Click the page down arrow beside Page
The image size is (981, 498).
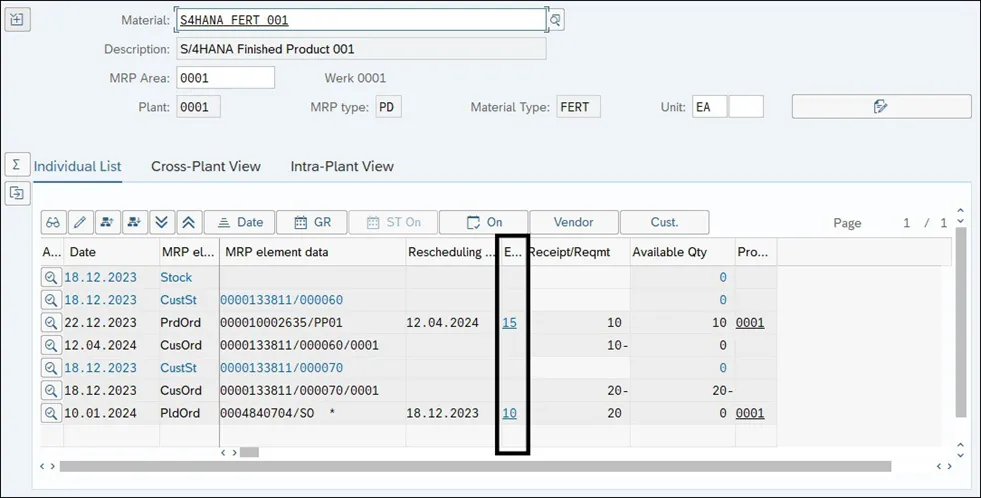click(x=960, y=222)
